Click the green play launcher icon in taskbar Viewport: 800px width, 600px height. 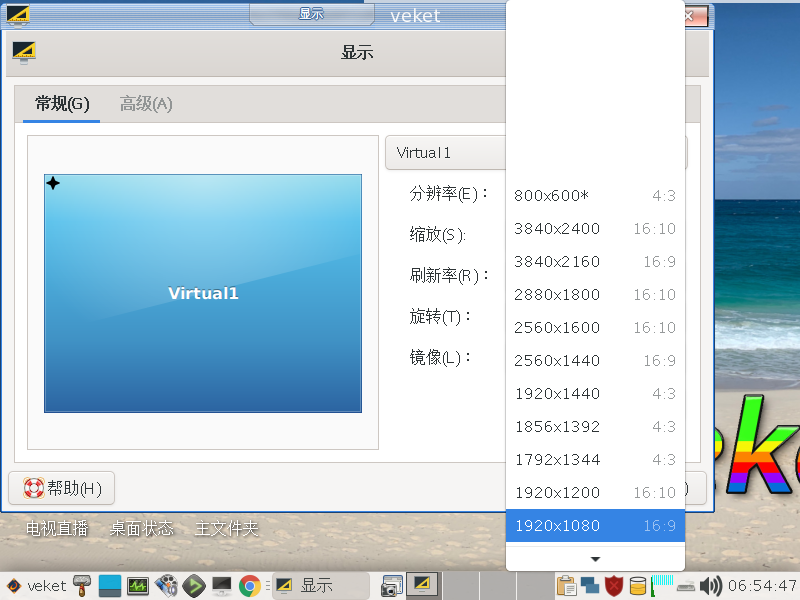click(x=192, y=585)
